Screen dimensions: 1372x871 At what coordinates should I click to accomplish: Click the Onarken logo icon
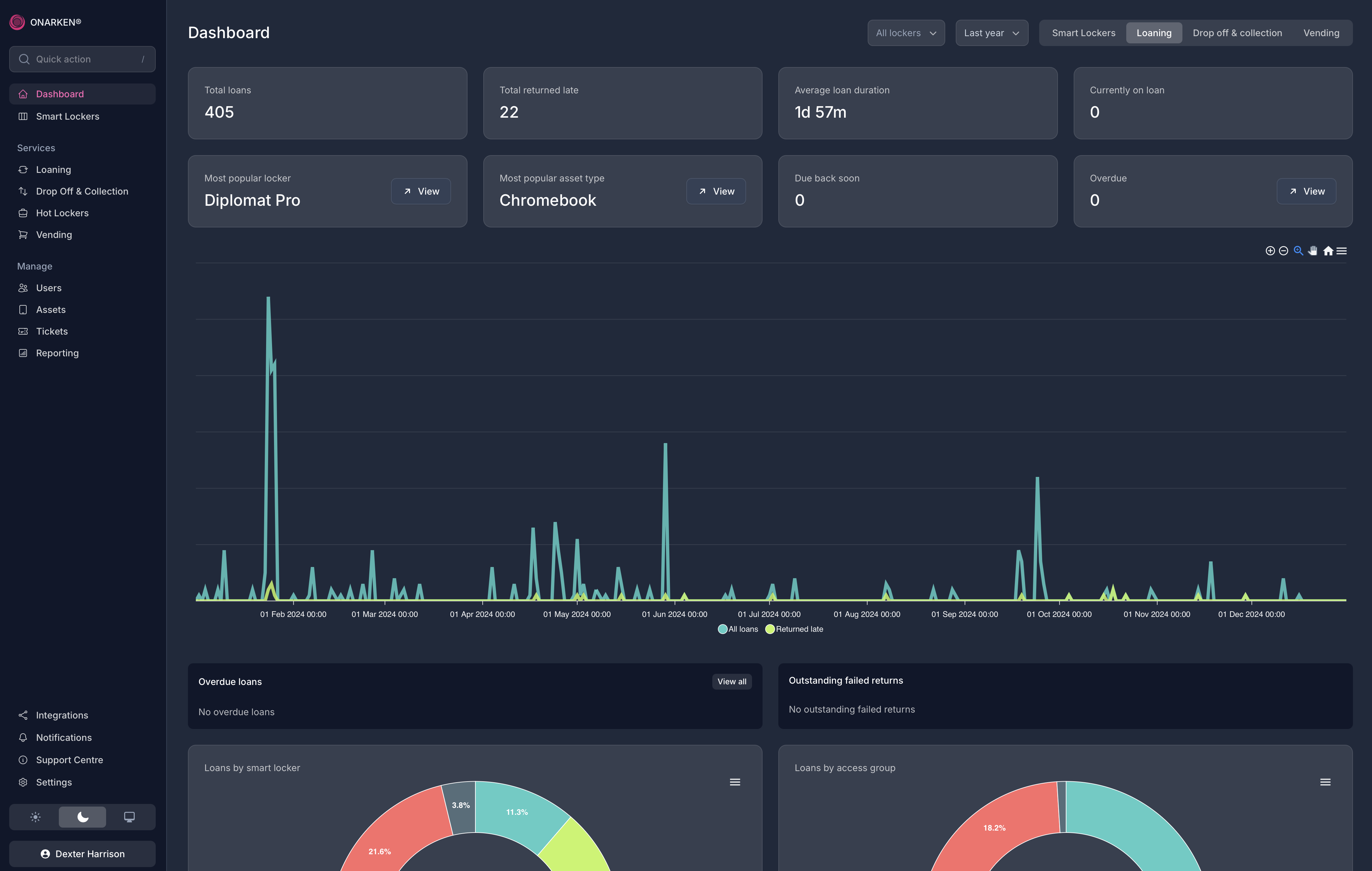(17, 22)
